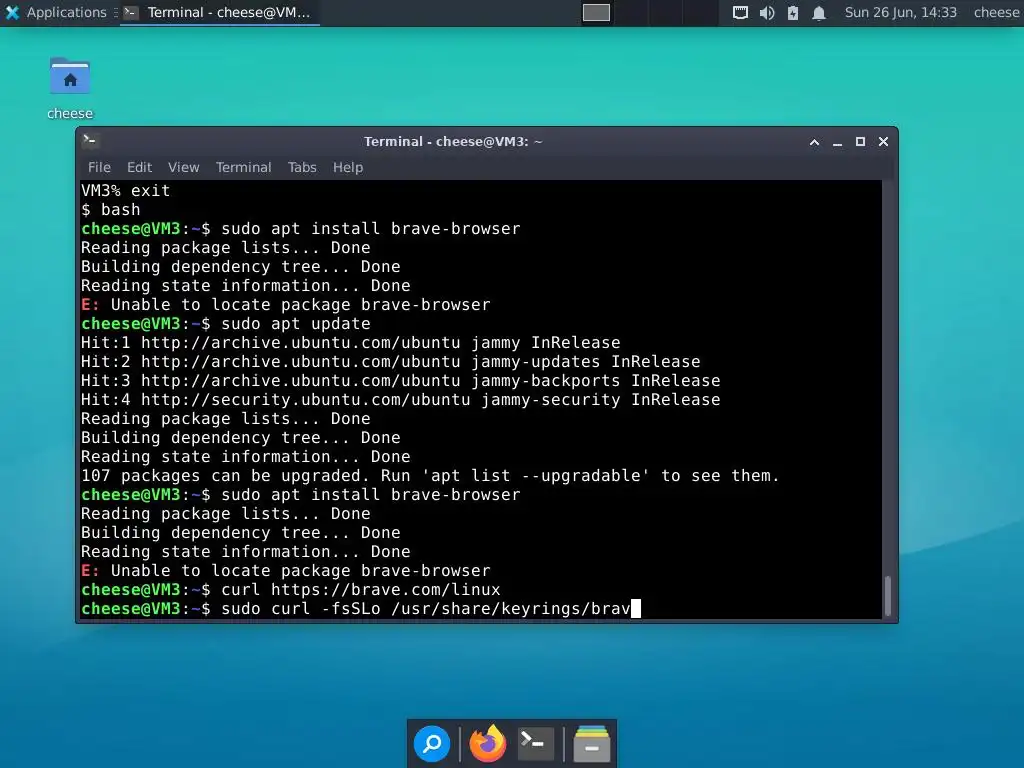Screen dimensions: 1024x768
Task: Click the current 'sudo curl -fsSLo' input line
Action: point(361,608)
